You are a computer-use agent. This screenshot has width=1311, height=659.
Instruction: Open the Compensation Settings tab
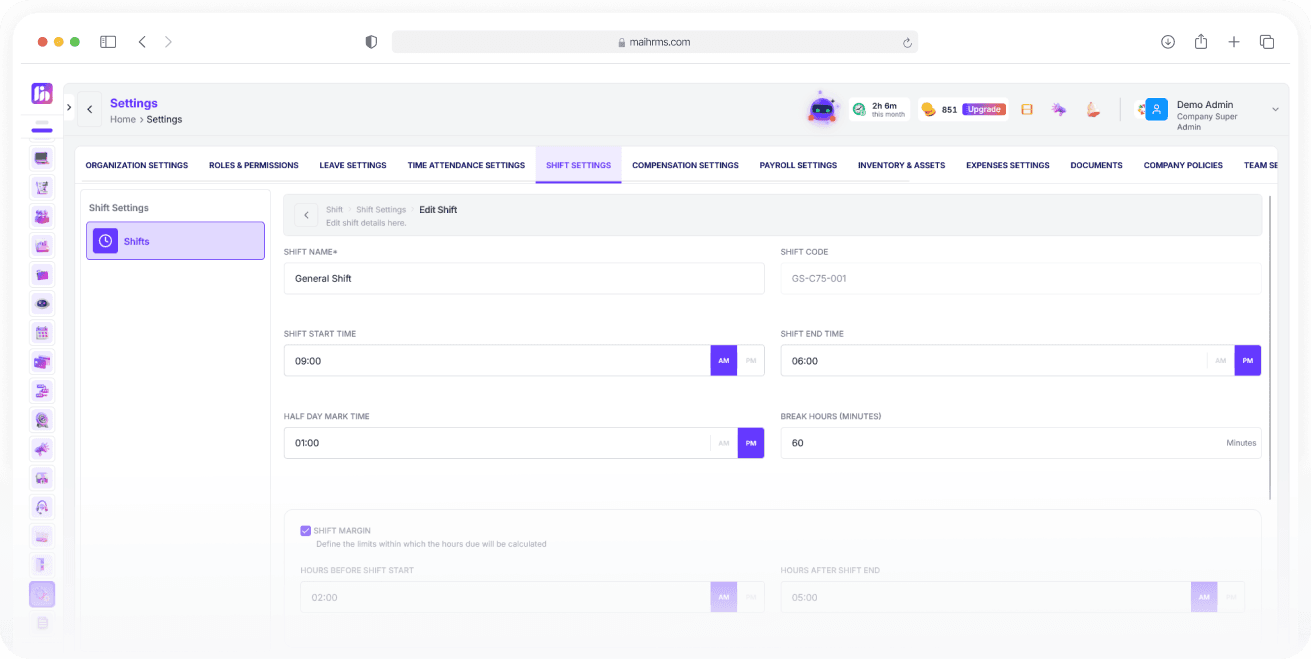tap(685, 165)
